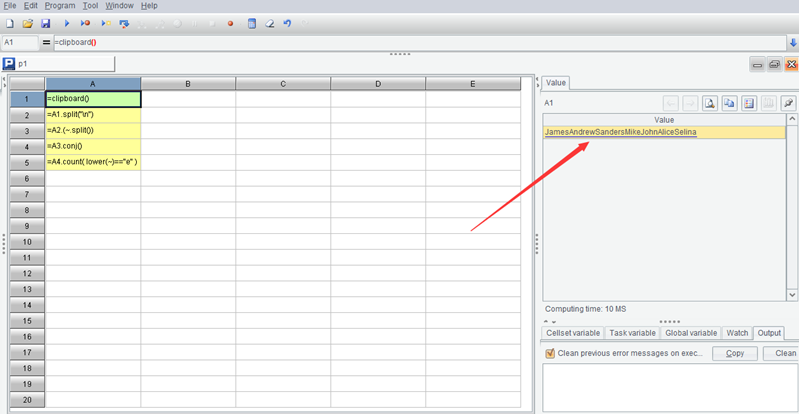Uncheck Clean previous error messages checkbox
The image size is (799, 414).
[x=550, y=353]
